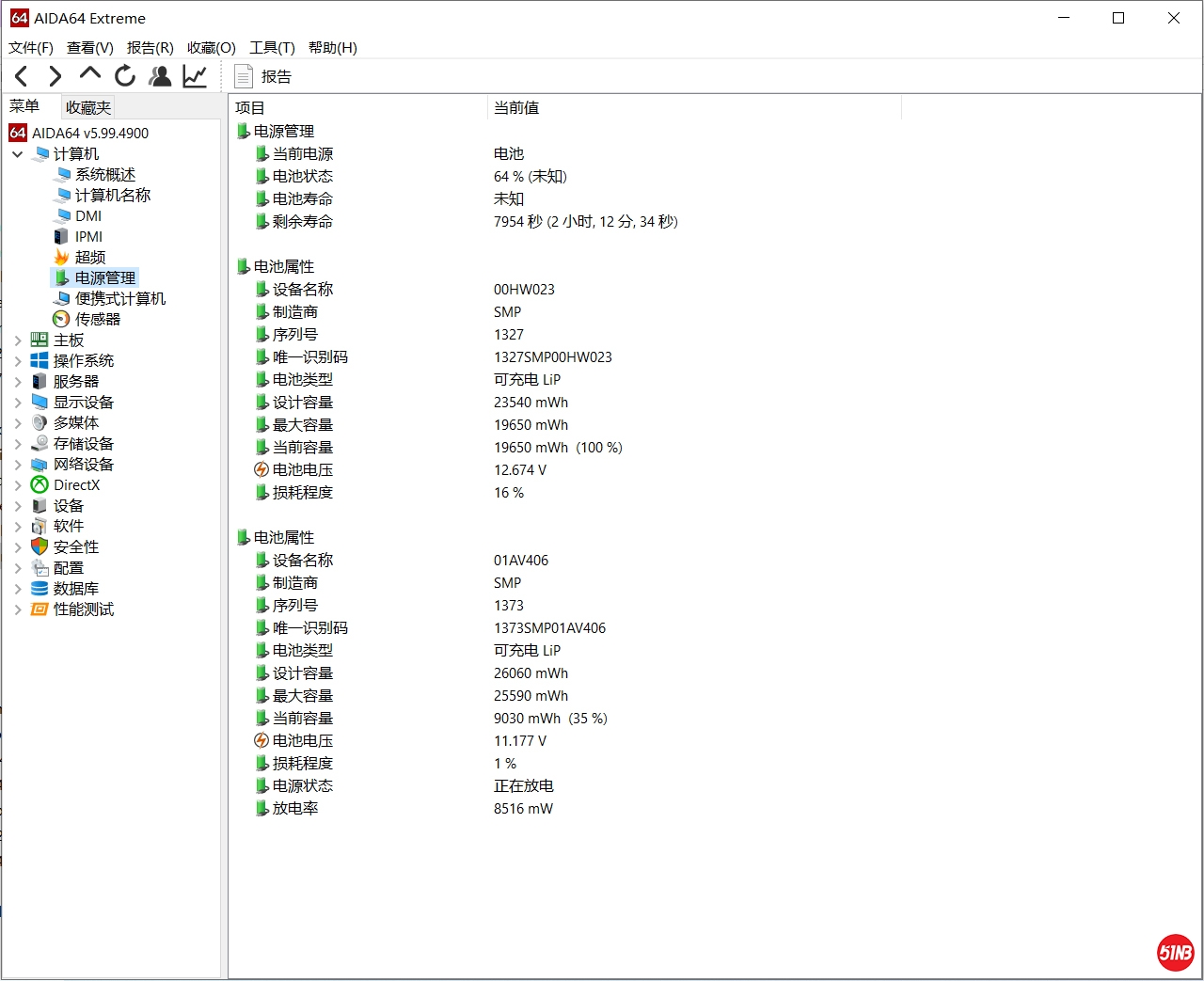This screenshot has height=981, width=1204.
Task: Expand the 操作系统 node
Action: (x=18, y=360)
